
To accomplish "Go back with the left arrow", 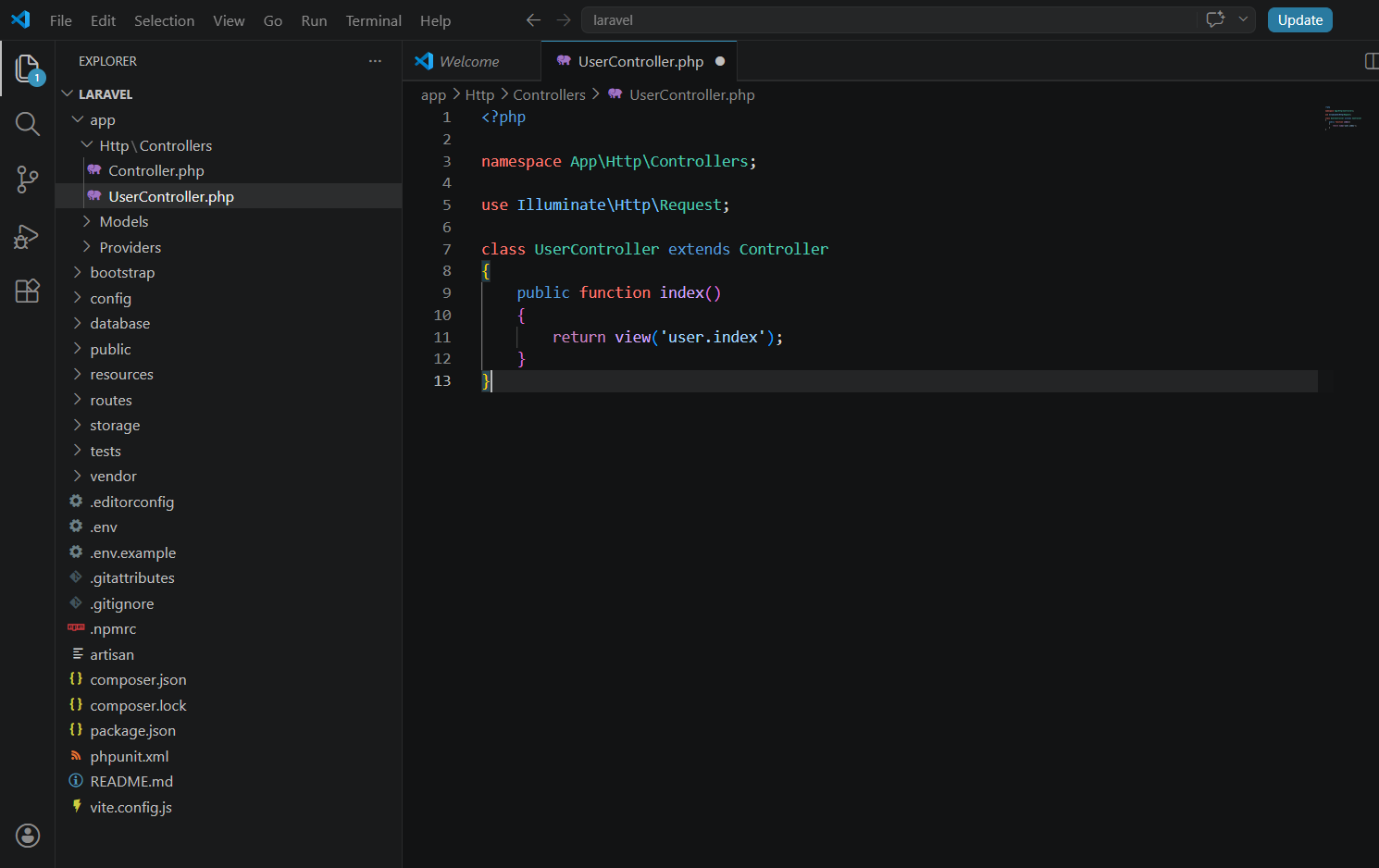I will pos(533,19).
